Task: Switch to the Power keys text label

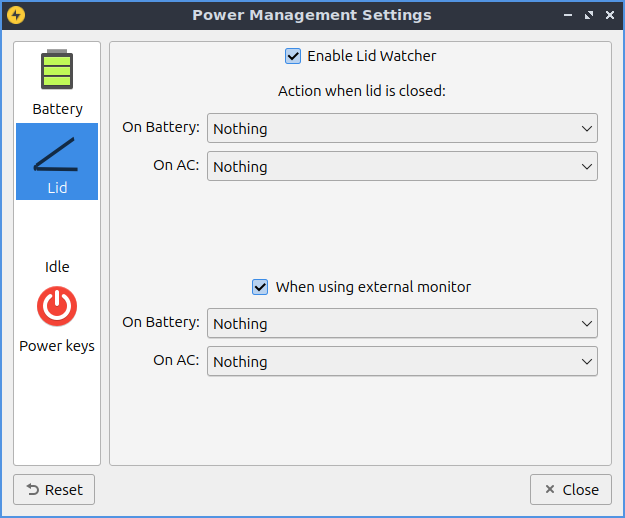Action: 57,346
